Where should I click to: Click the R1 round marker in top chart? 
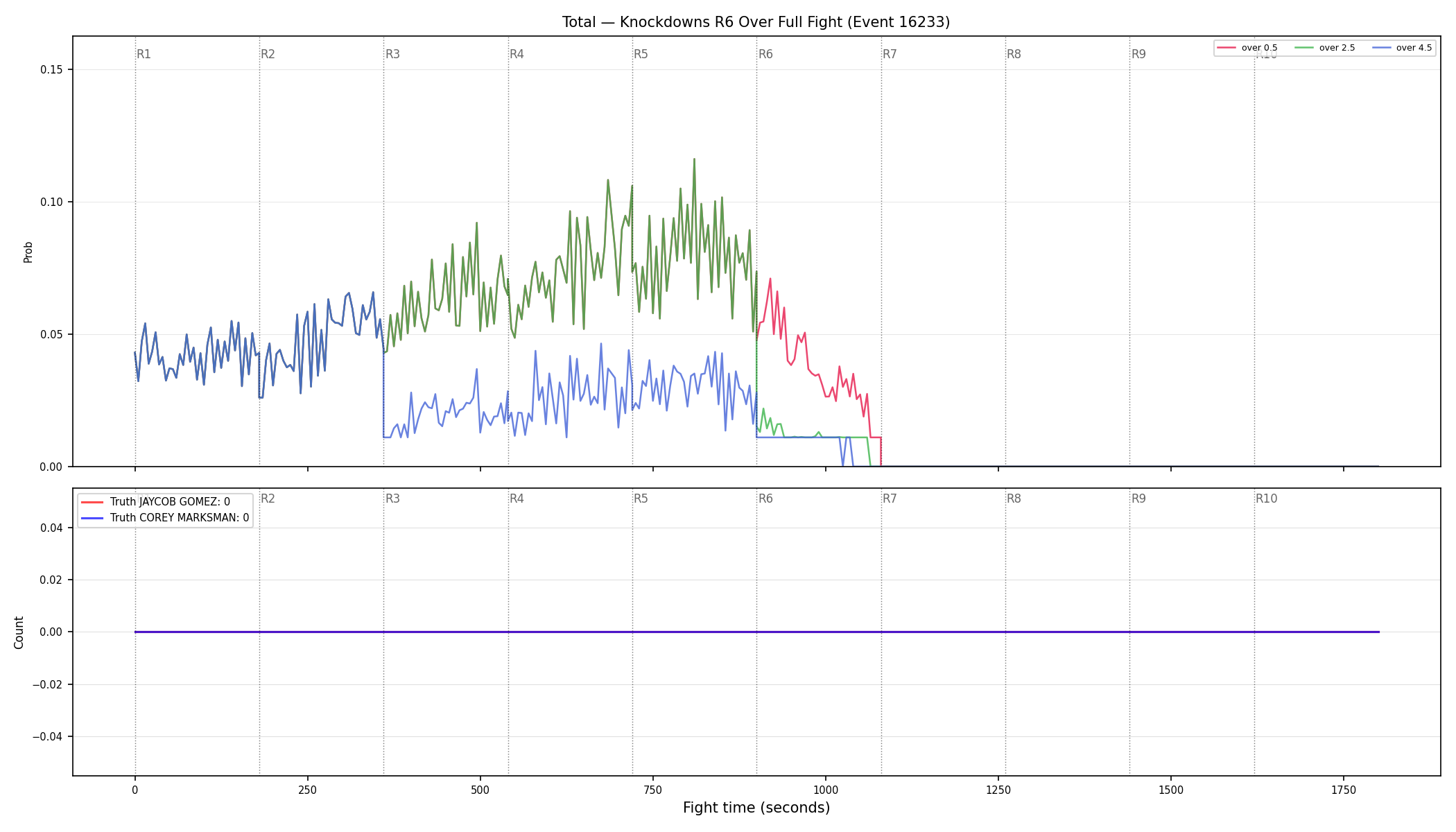[x=144, y=54]
